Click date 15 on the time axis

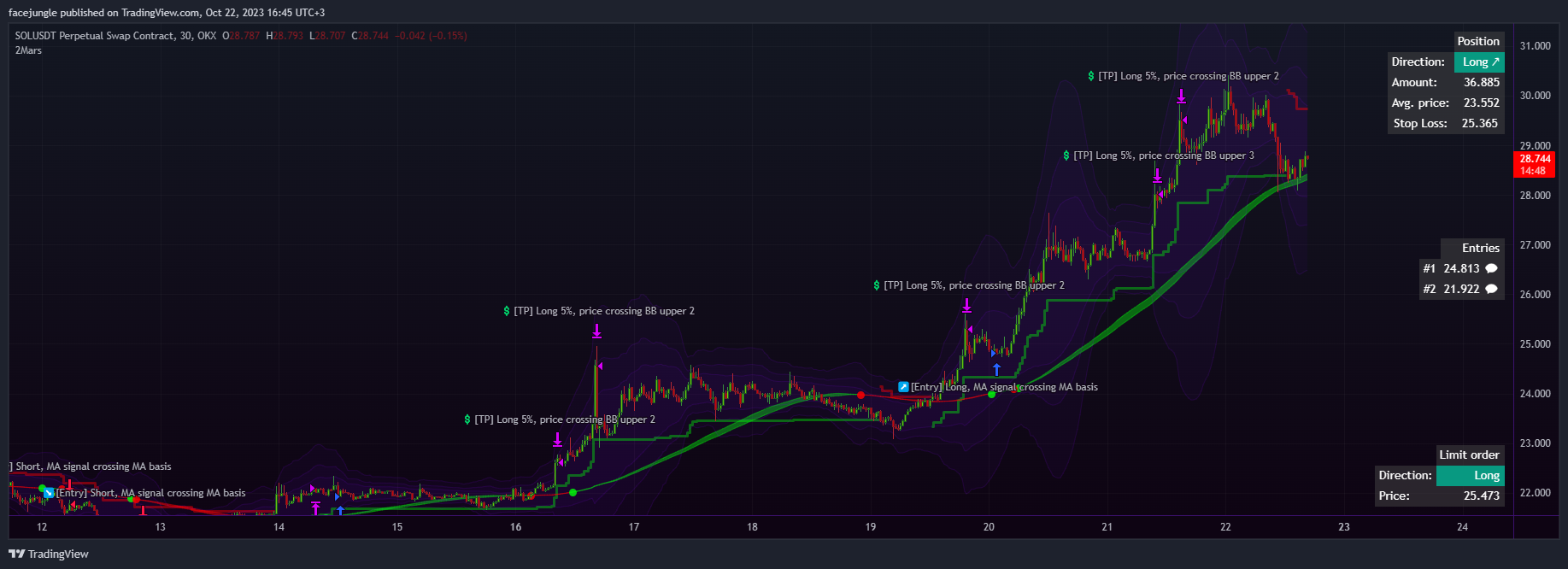coord(397,527)
